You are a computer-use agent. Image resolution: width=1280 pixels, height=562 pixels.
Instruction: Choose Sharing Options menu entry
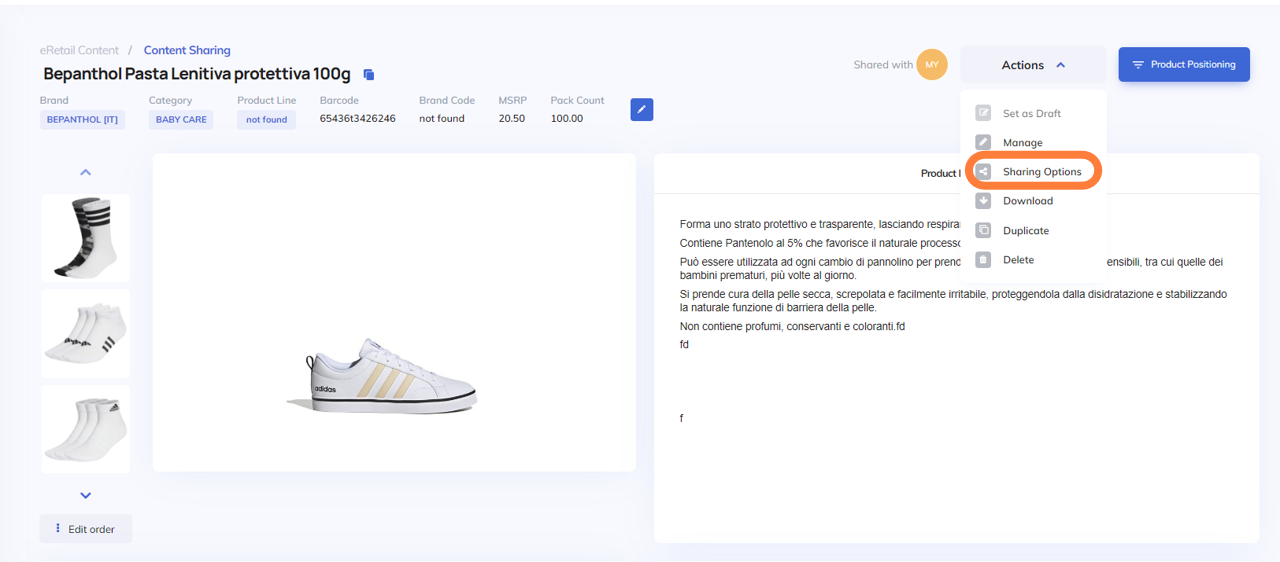[1042, 172]
